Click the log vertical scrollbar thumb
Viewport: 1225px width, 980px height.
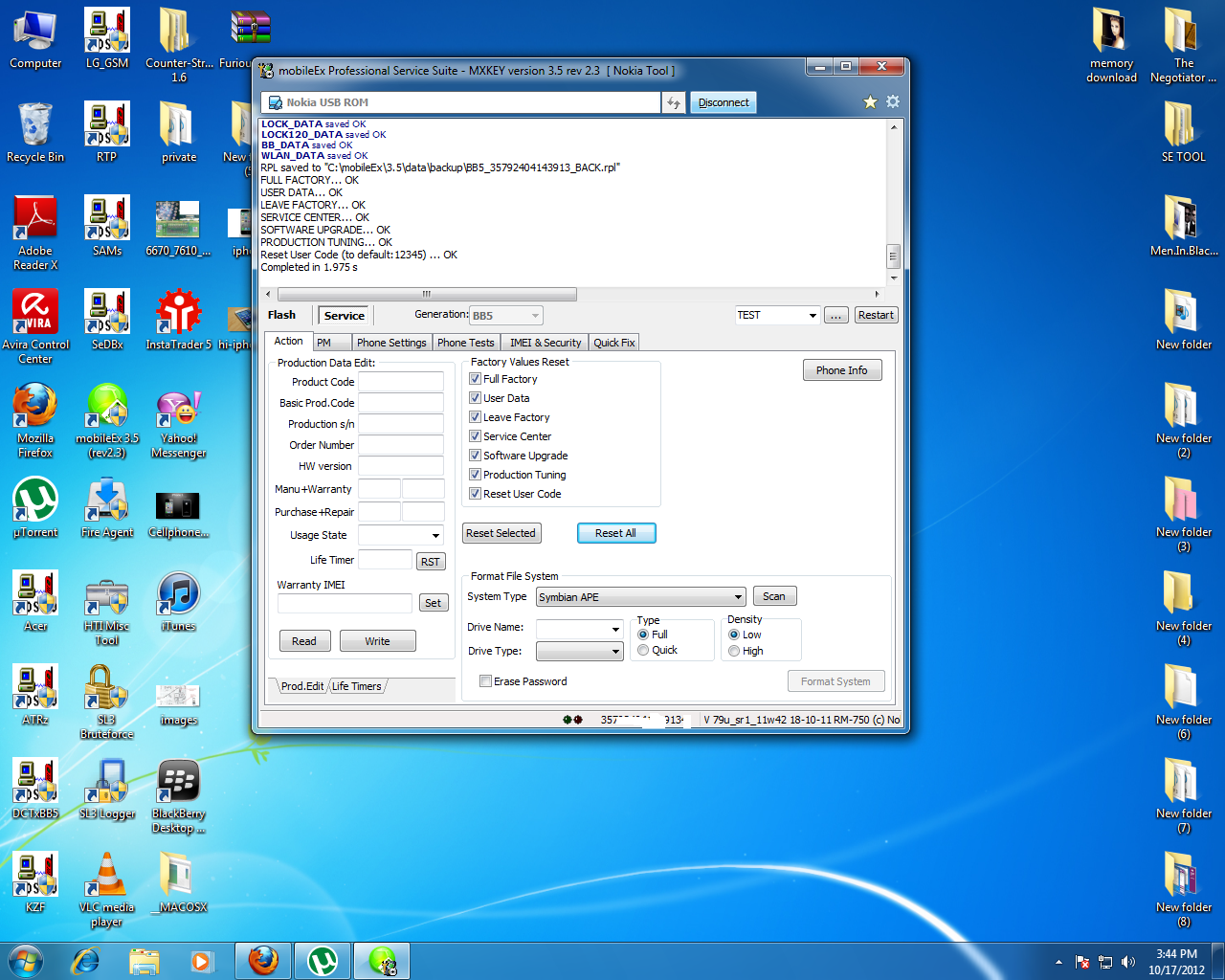click(x=894, y=256)
